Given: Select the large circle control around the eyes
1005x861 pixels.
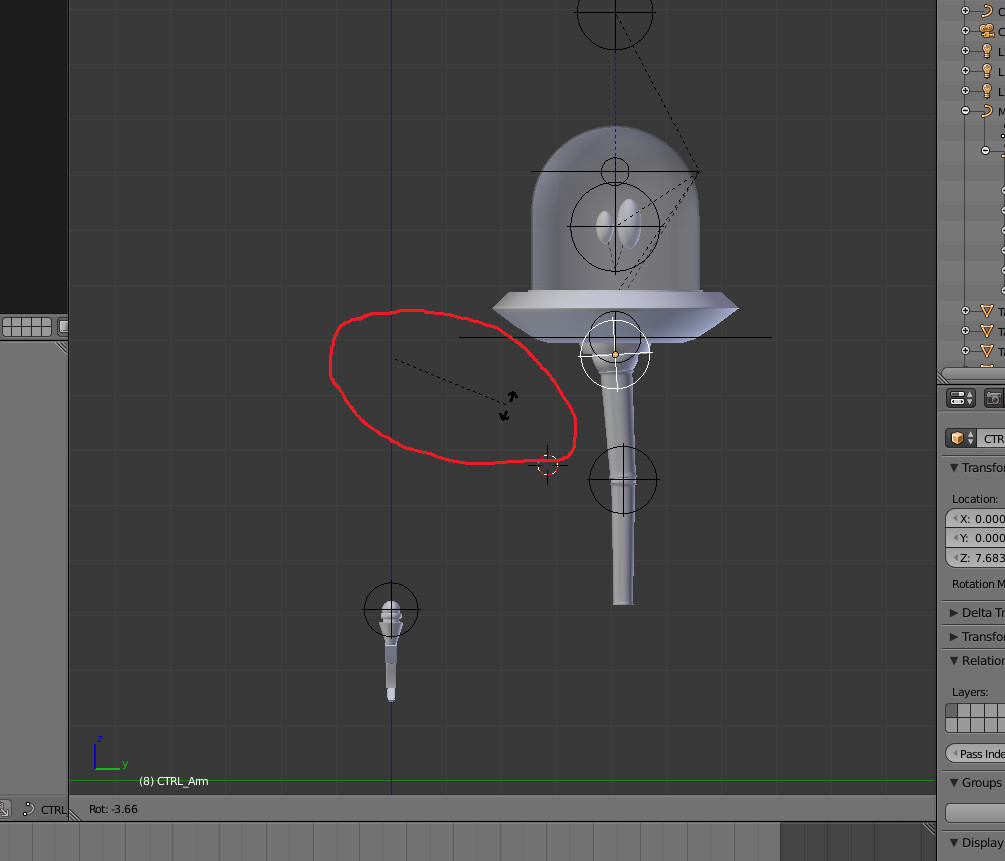Looking at the screenshot, I should [615, 226].
